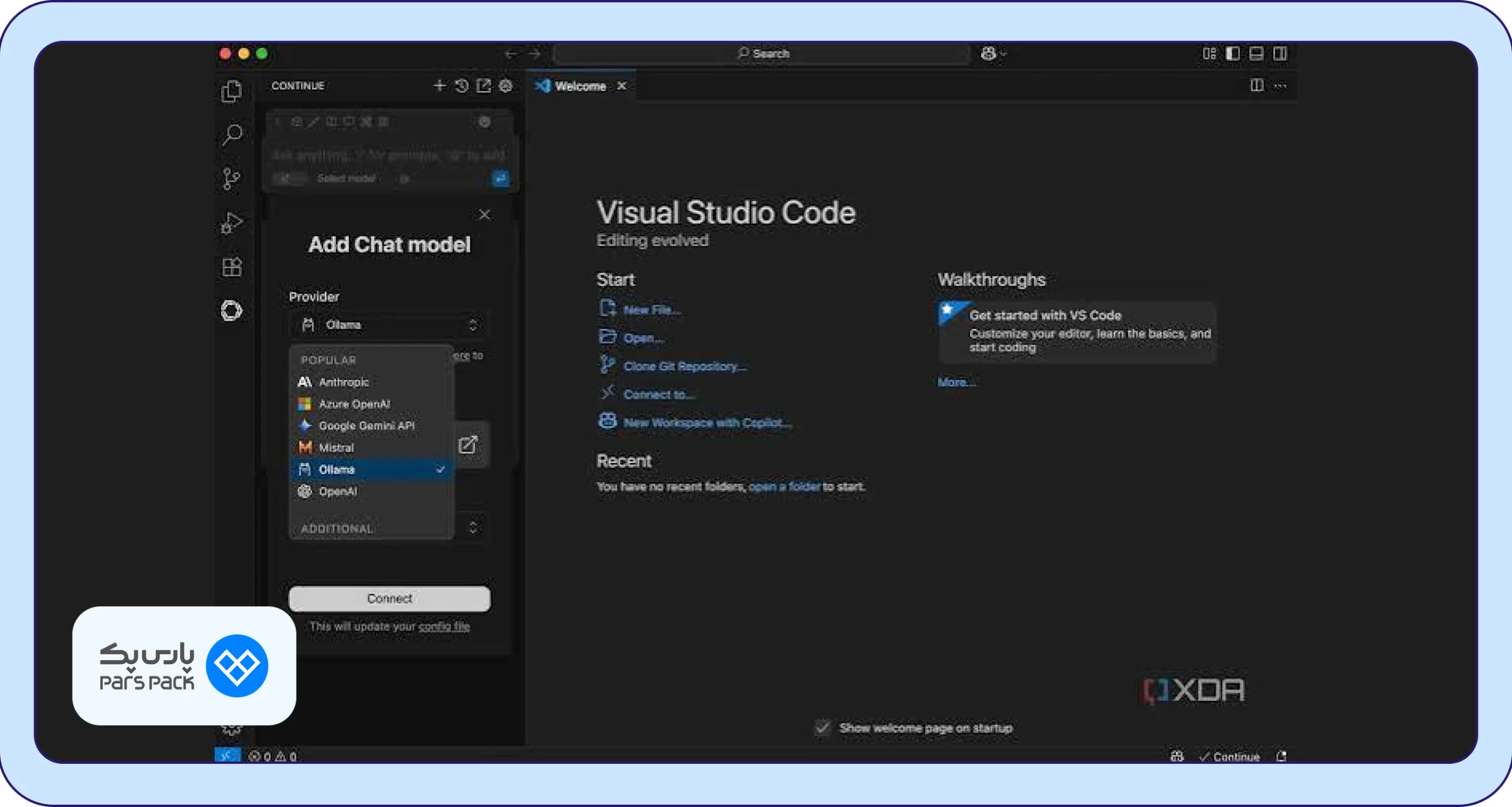Select the Continue extension icon in activity bar
Image resolution: width=1512 pixels, height=807 pixels.
[x=232, y=311]
